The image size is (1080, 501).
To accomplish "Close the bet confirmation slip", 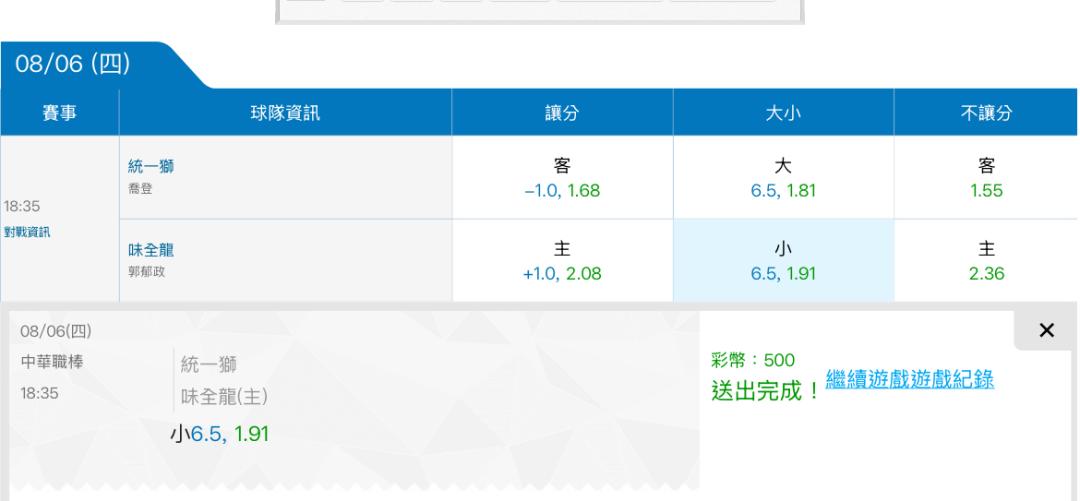I will coord(1046,331).
